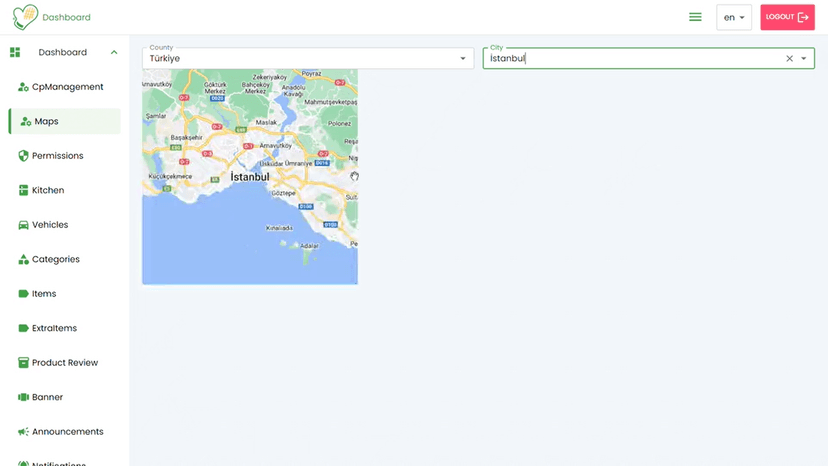Click the Announcements megaphone icon
Image resolution: width=828 pixels, height=466 pixels.
pyautogui.click(x=23, y=432)
